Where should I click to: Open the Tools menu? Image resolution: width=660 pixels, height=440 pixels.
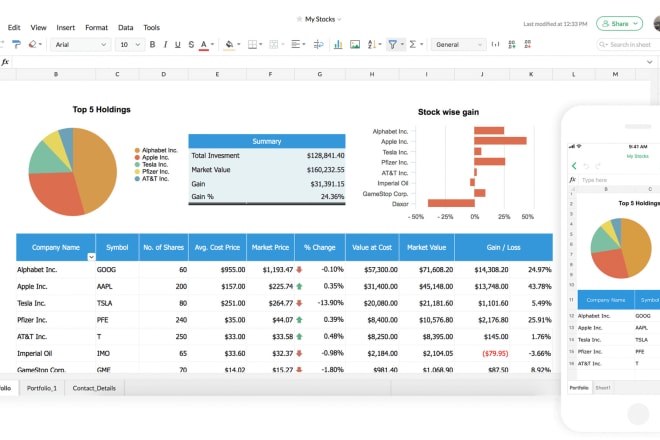coord(152,27)
